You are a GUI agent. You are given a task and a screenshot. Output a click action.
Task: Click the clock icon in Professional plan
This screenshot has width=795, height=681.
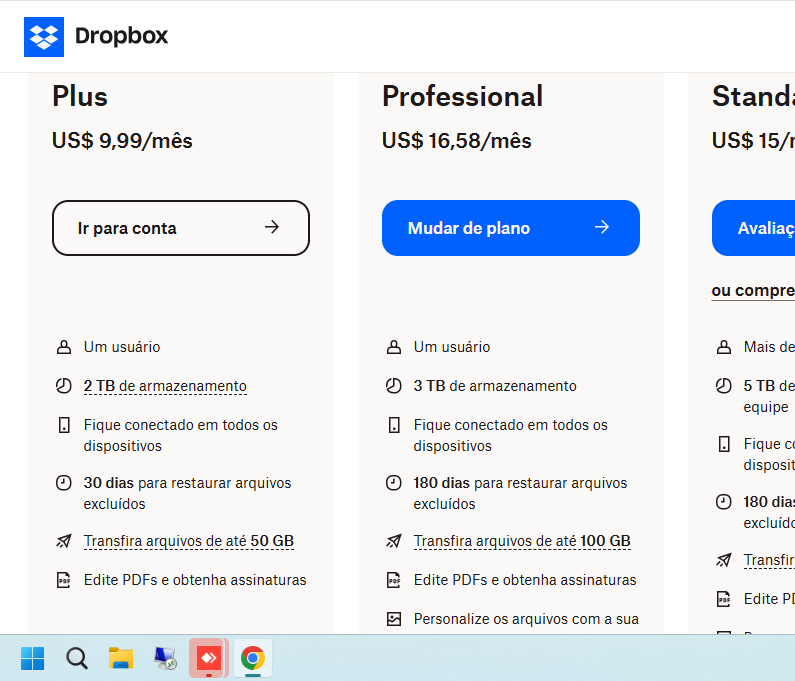(x=394, y=483)
